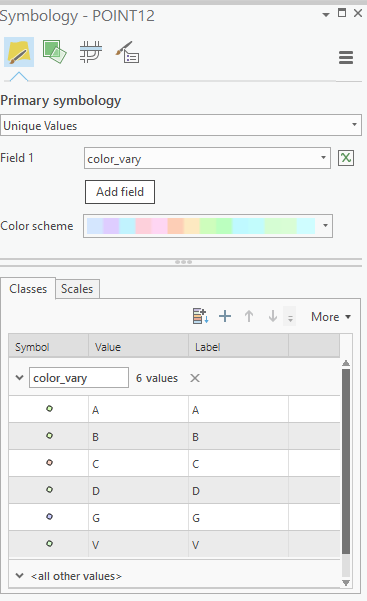367x601 pixels.
Task: Select the Primary symbology brush tab icon
Action: [x=19, y=52]
